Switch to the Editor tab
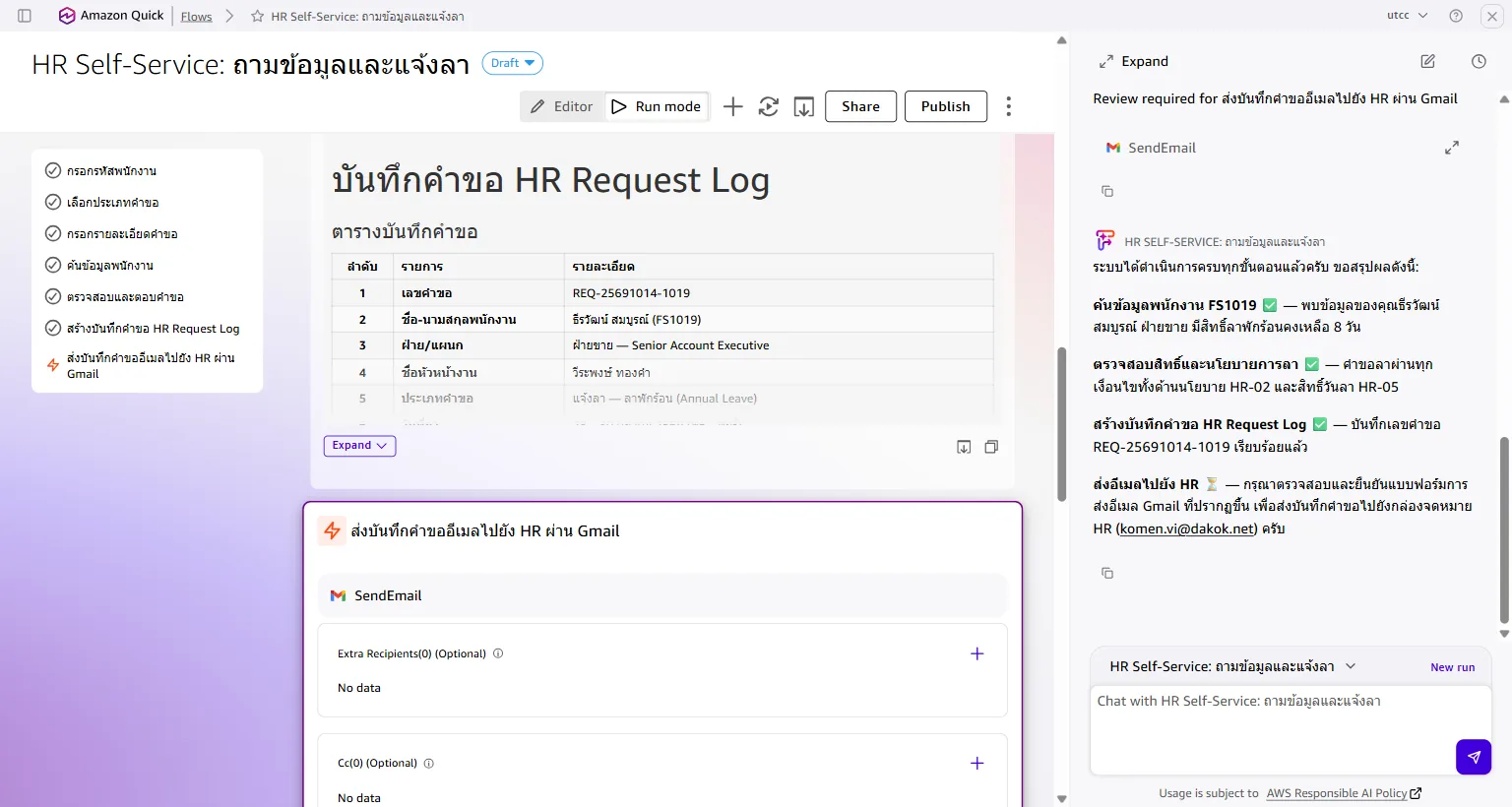 pos(562,106)
